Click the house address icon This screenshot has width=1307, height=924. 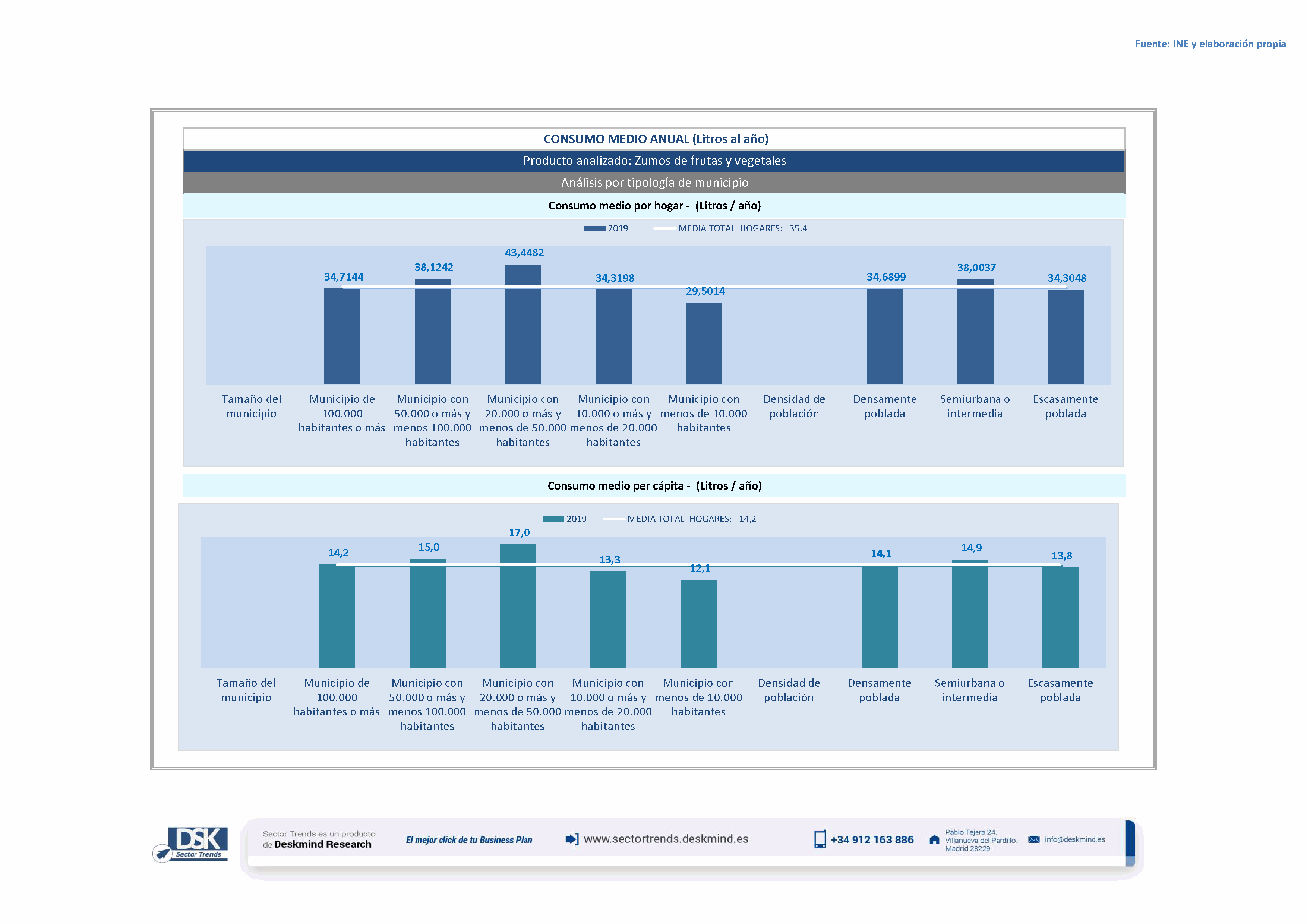click(934, 840)
